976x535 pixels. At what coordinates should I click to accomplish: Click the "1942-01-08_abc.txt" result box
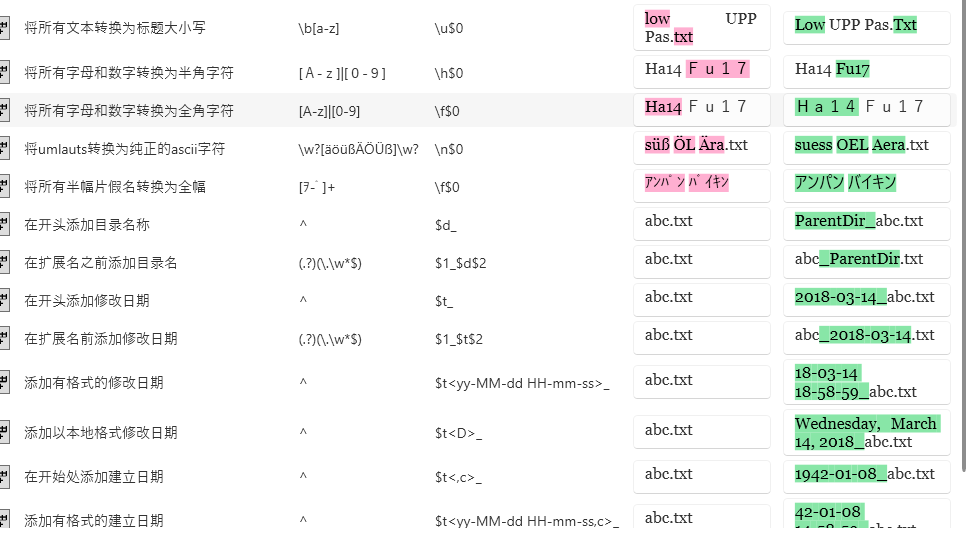click(866, 474)
